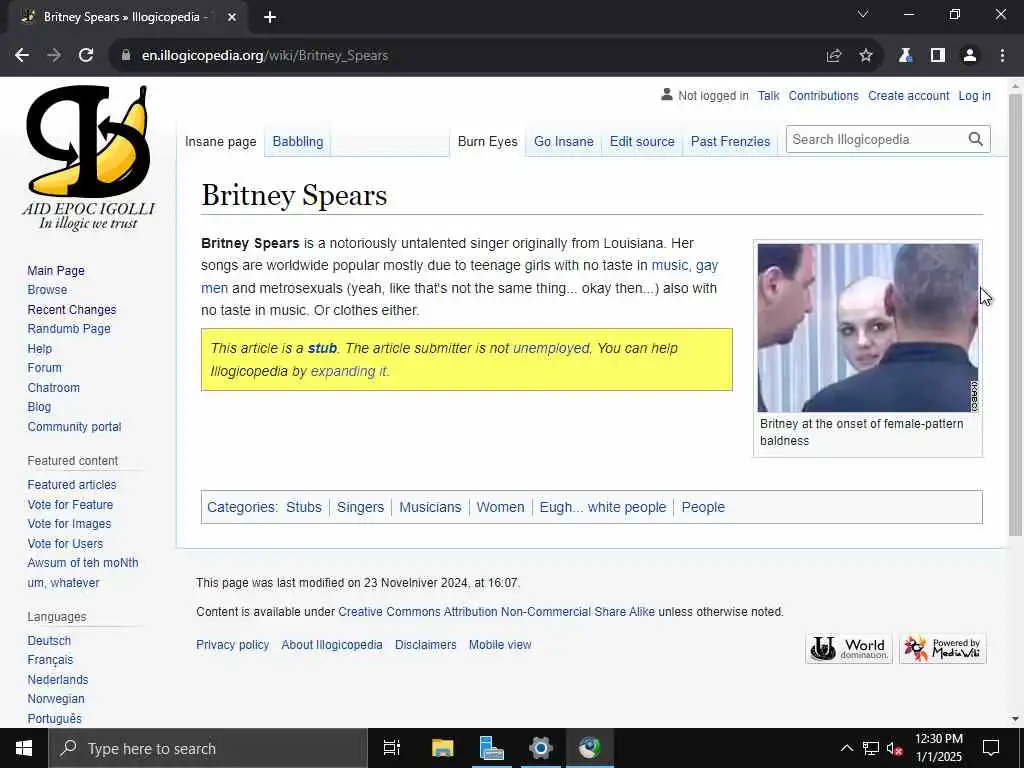Click the expanding it link
This screenshot has height=768, width=1024.
(x=349, y=371)
